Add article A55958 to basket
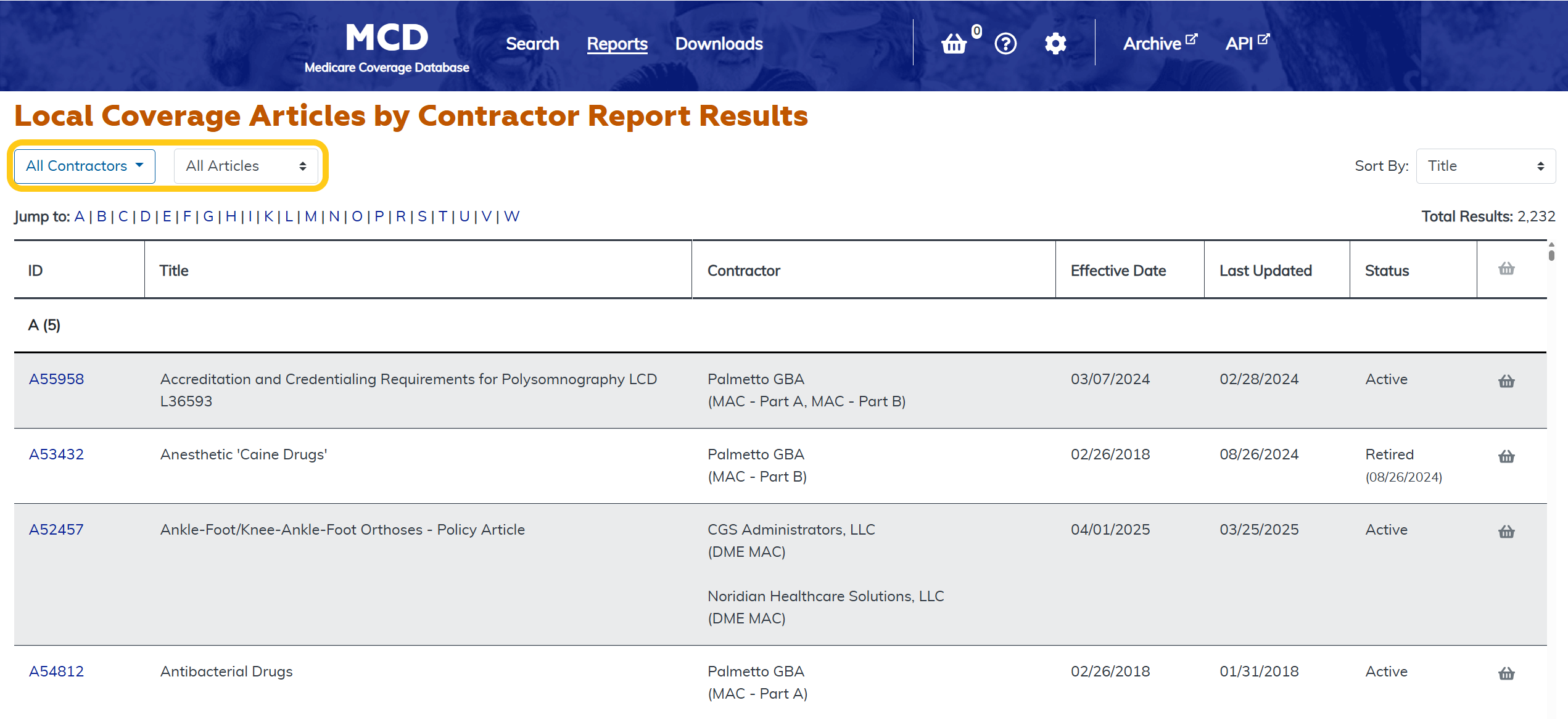 pos(1506,381)
